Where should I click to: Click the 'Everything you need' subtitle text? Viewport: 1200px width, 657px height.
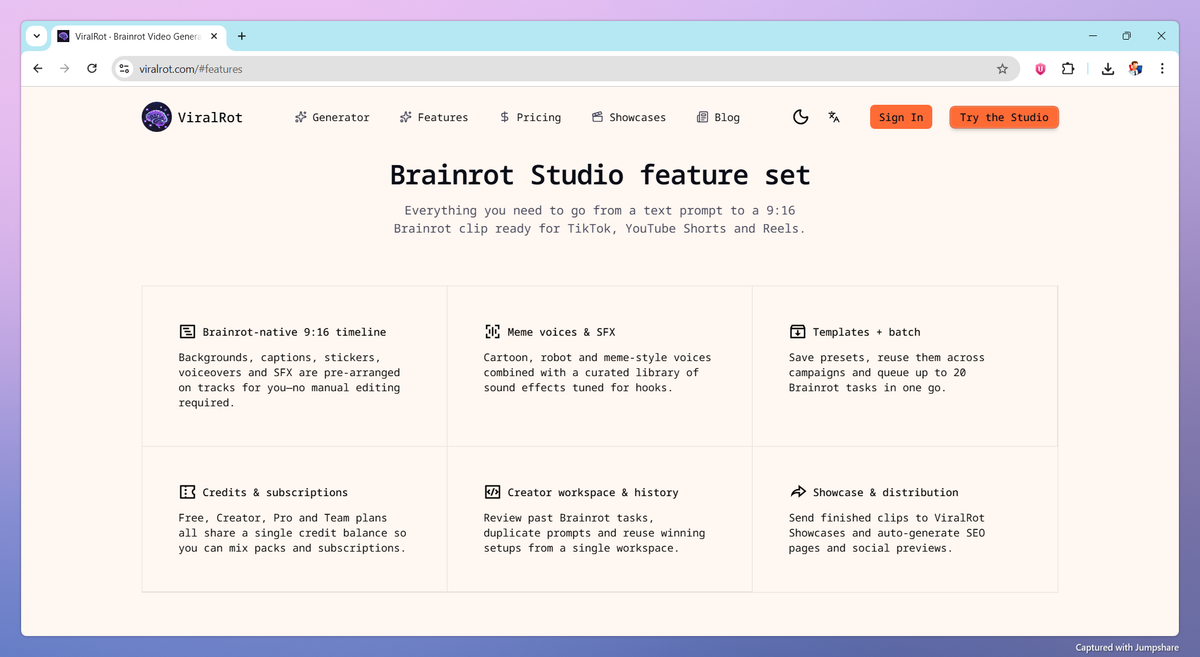[x=600, y=219]
